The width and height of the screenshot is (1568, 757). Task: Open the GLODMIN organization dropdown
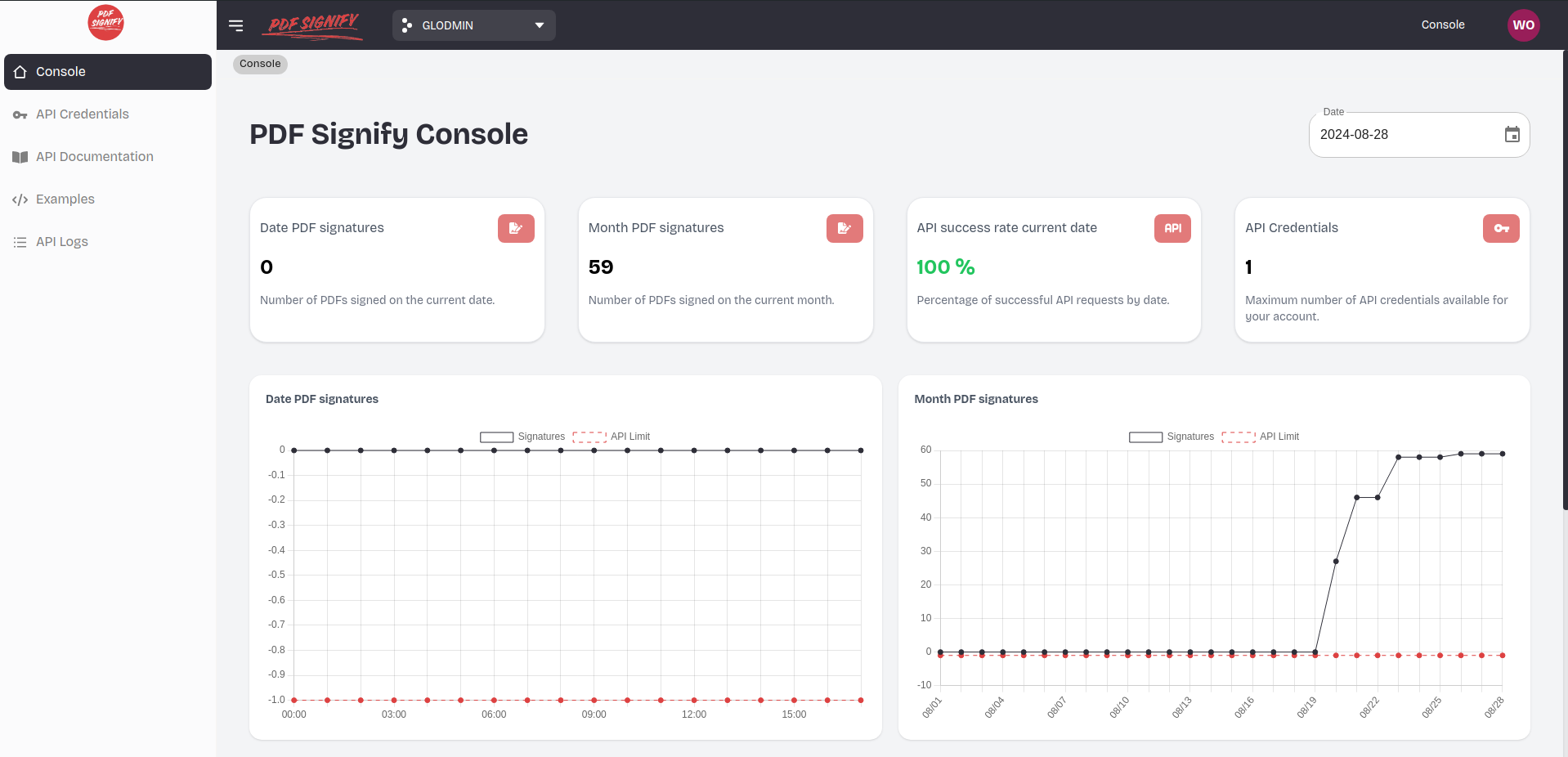473,25
